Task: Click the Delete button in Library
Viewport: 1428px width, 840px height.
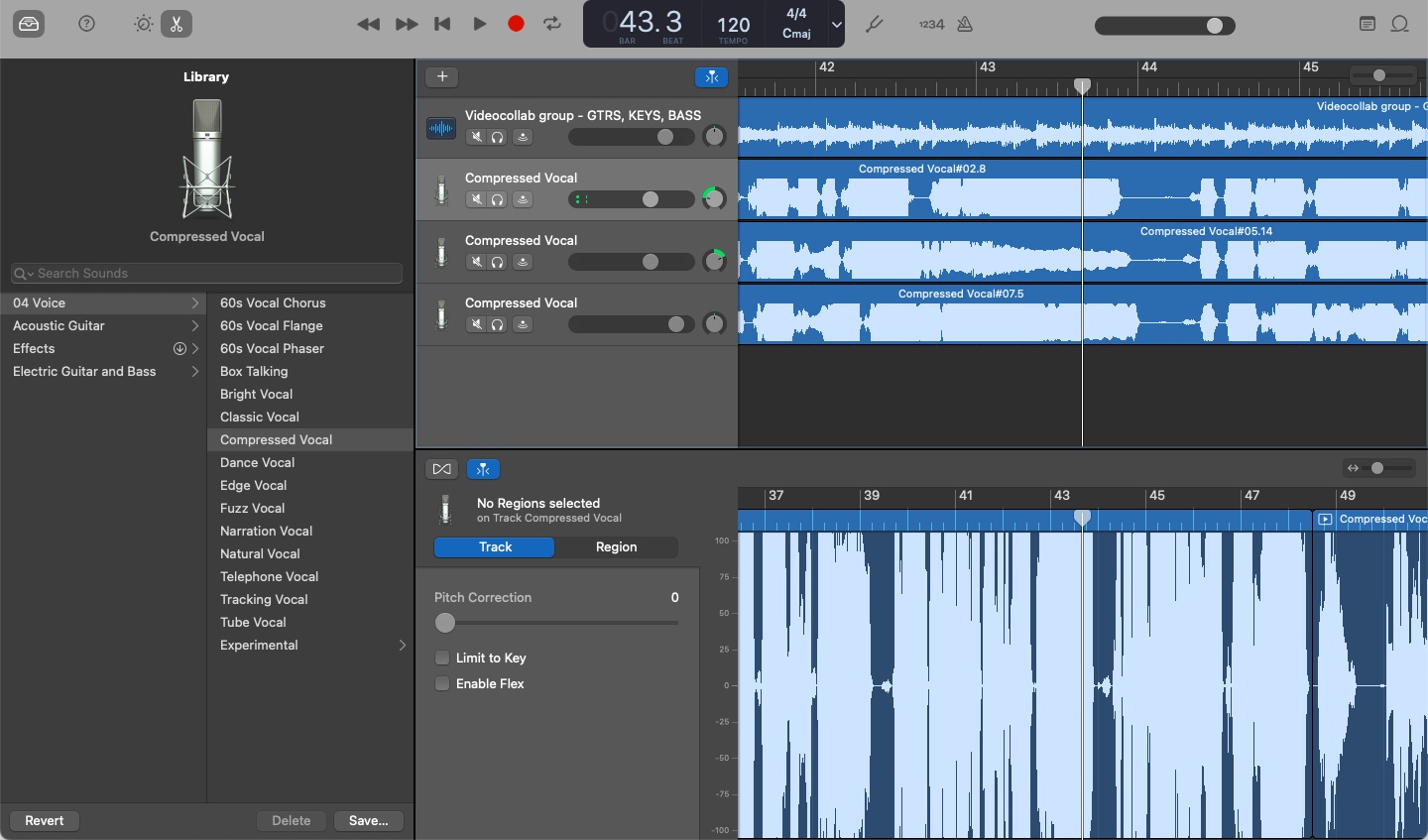Action: [292, 820]
